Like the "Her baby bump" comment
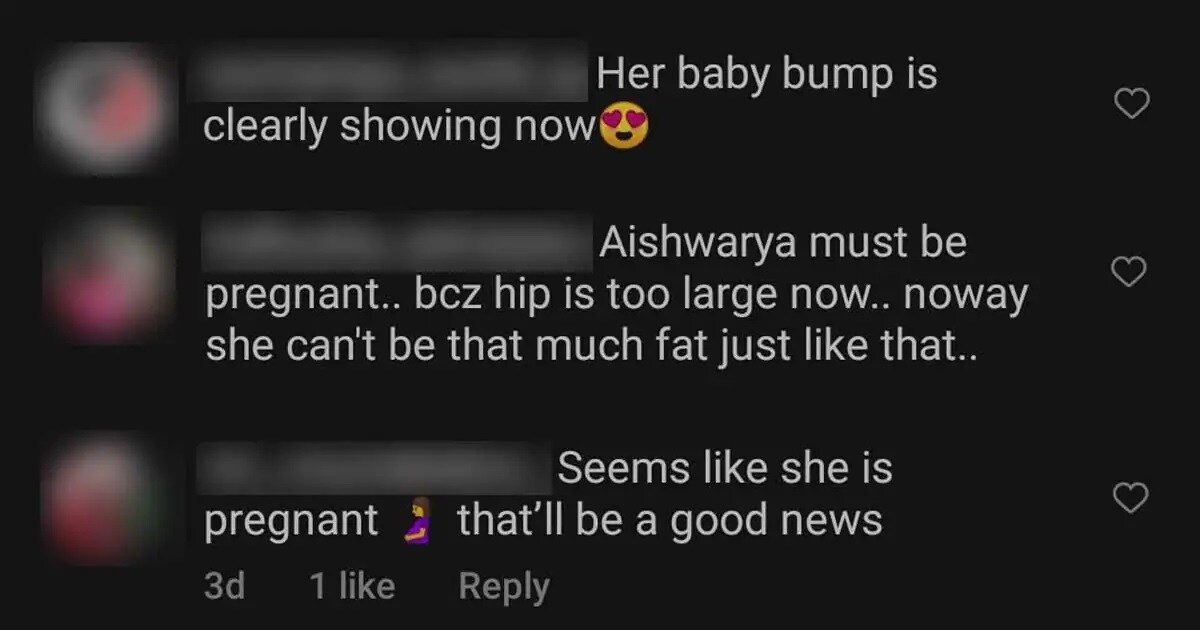The width and height of the screenshot is (1200, 630). point(1131,103)
